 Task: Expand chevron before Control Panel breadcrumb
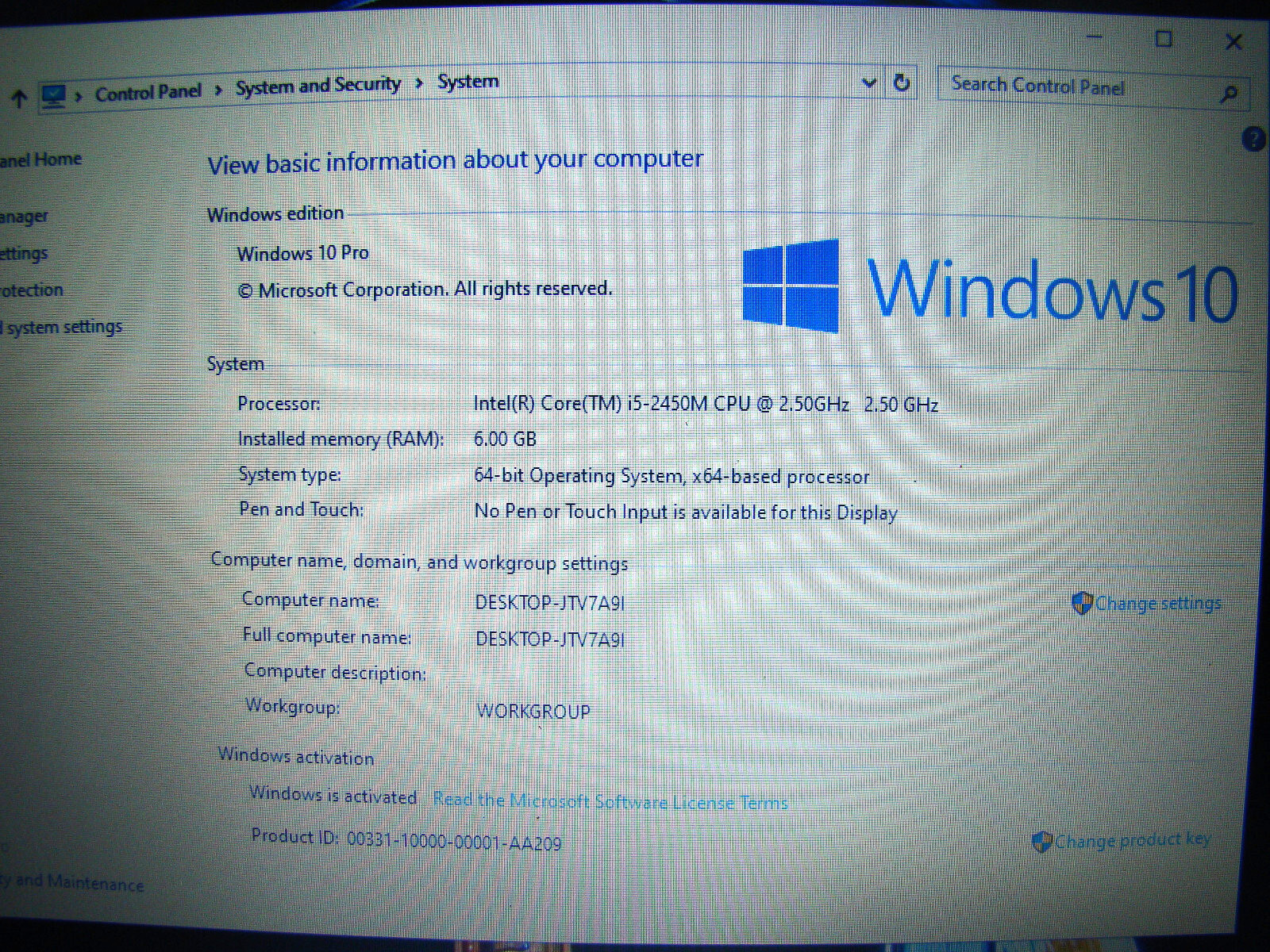pyautogui.click(x=79, y=96)
